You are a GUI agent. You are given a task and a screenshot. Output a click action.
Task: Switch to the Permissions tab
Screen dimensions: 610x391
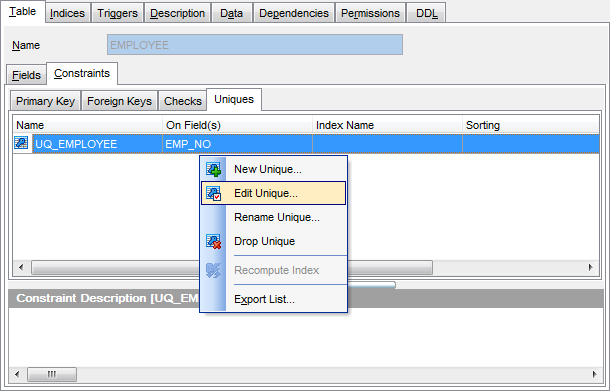(x=370, y=13)
